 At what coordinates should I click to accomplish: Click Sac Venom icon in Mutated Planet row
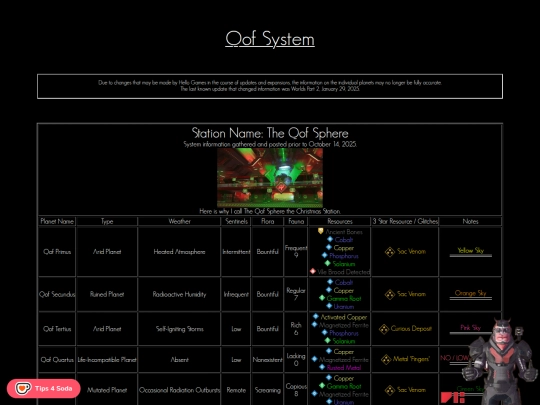click(x=390, y=390)
